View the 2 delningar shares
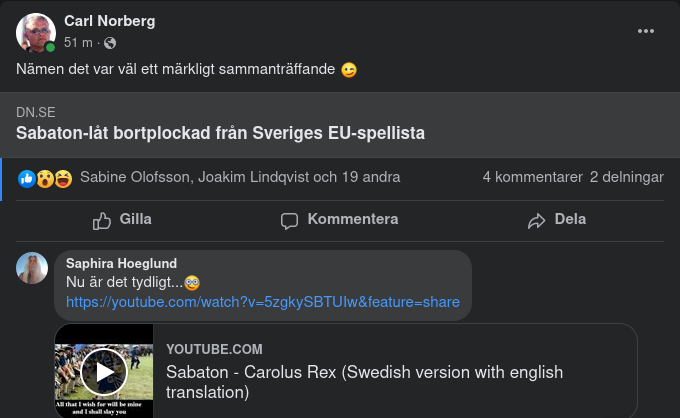Viewport: 680px width, 418px height. 627,177
